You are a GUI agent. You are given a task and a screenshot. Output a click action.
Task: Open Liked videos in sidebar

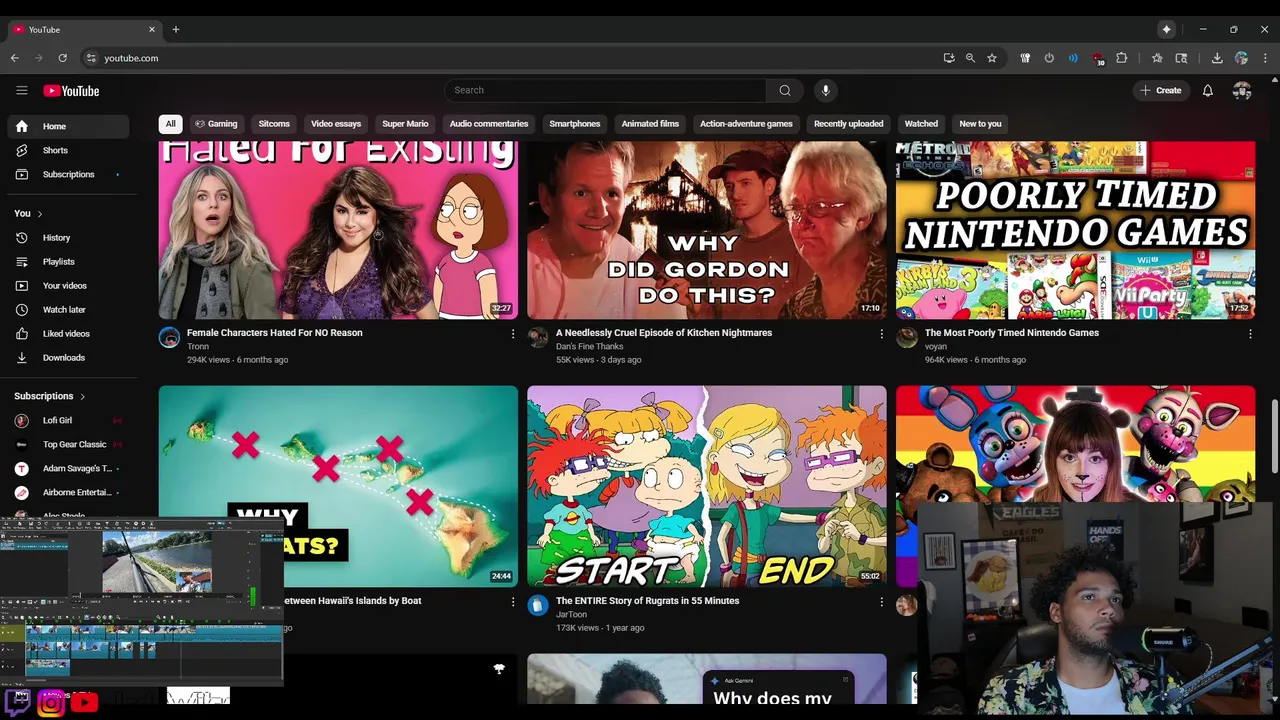pos(68,334)
